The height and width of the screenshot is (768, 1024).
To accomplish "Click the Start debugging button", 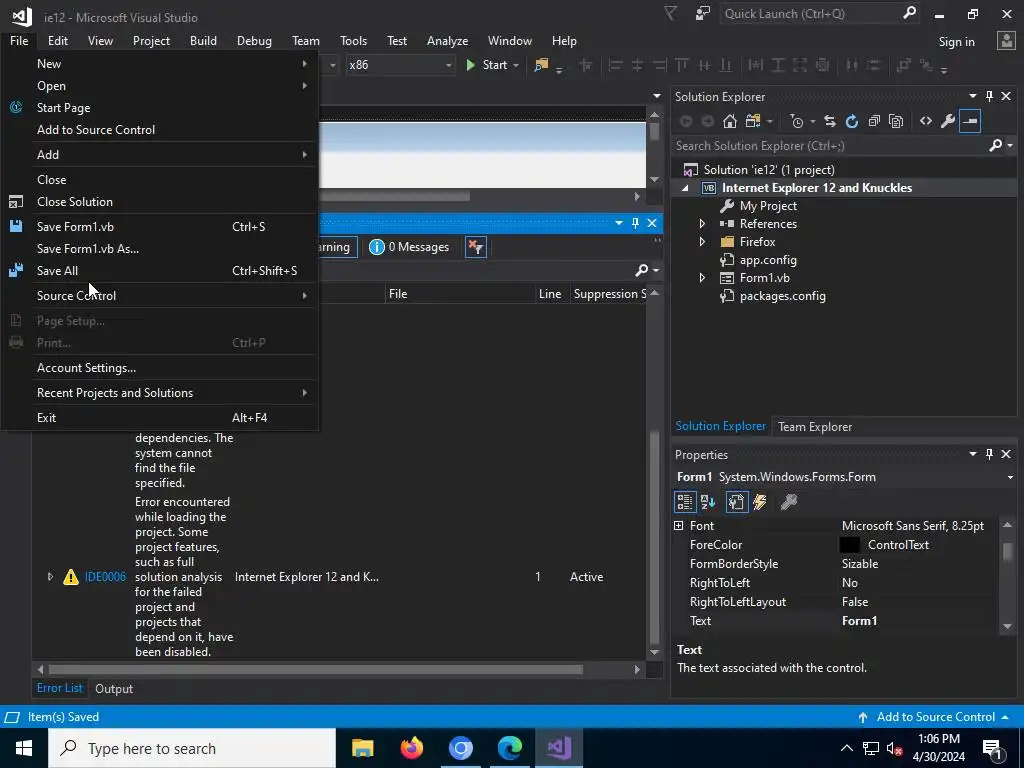I will click(493, 65).
